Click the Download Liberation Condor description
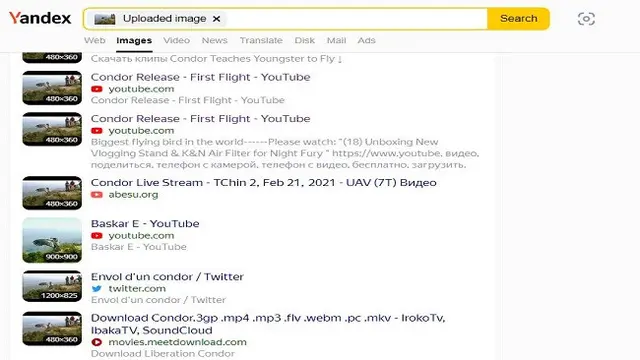Screen dimensions: 640x360 (x=163, y=353)
